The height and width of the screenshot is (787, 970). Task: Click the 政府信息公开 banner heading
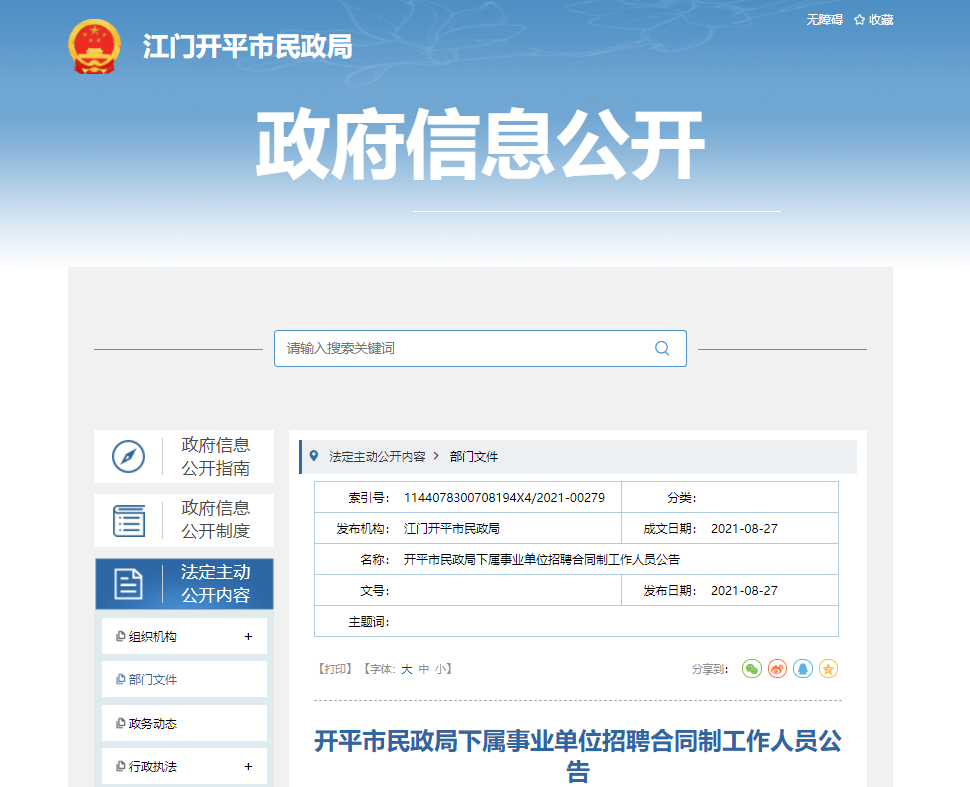click(x=481, y=144)
